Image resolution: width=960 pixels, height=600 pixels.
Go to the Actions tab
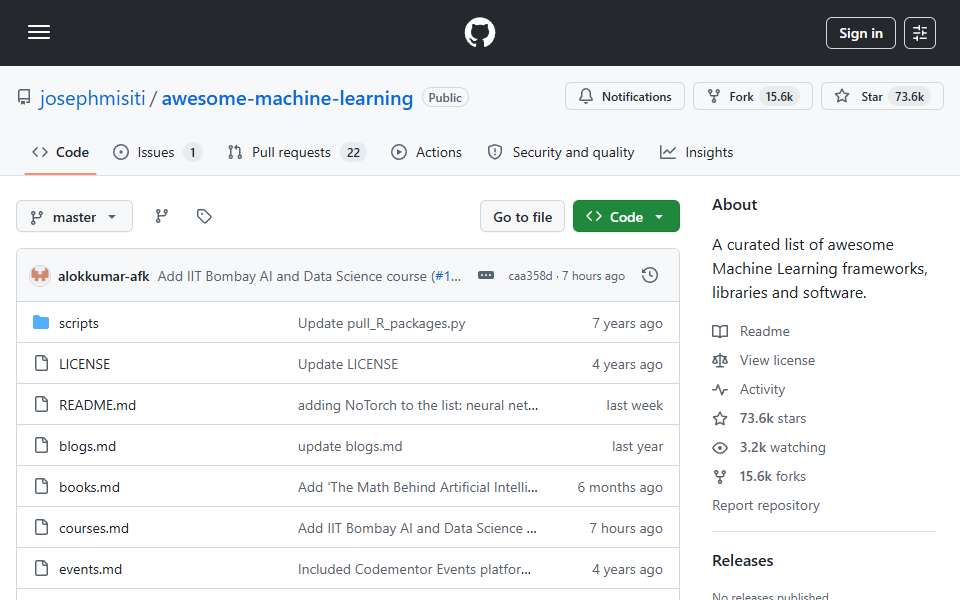[426, 152]
